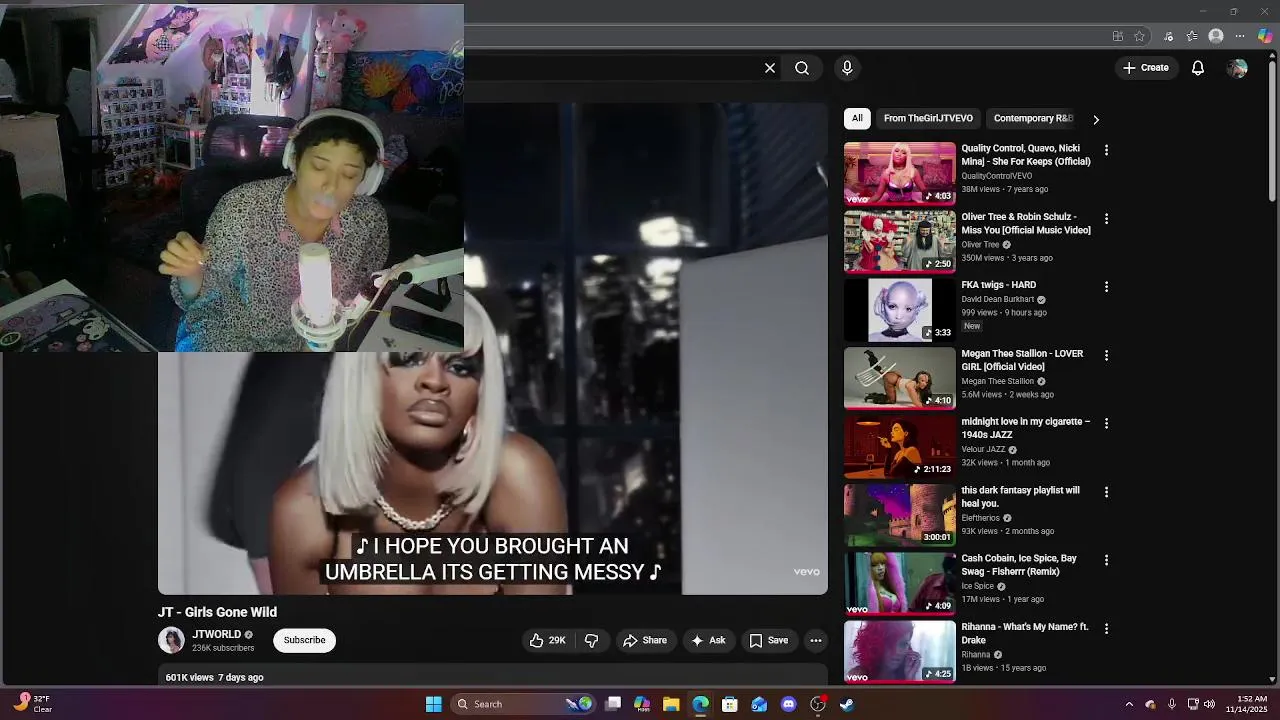This screenshot has height=720, width=1280.
Task: Open FKA twigs - HARD thumbnail
Action: [x=900, y=310]
